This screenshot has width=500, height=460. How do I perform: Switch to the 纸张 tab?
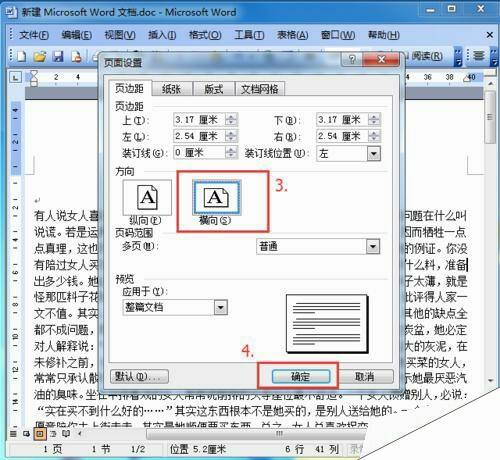pyautogui.click(x=172, y=89)
